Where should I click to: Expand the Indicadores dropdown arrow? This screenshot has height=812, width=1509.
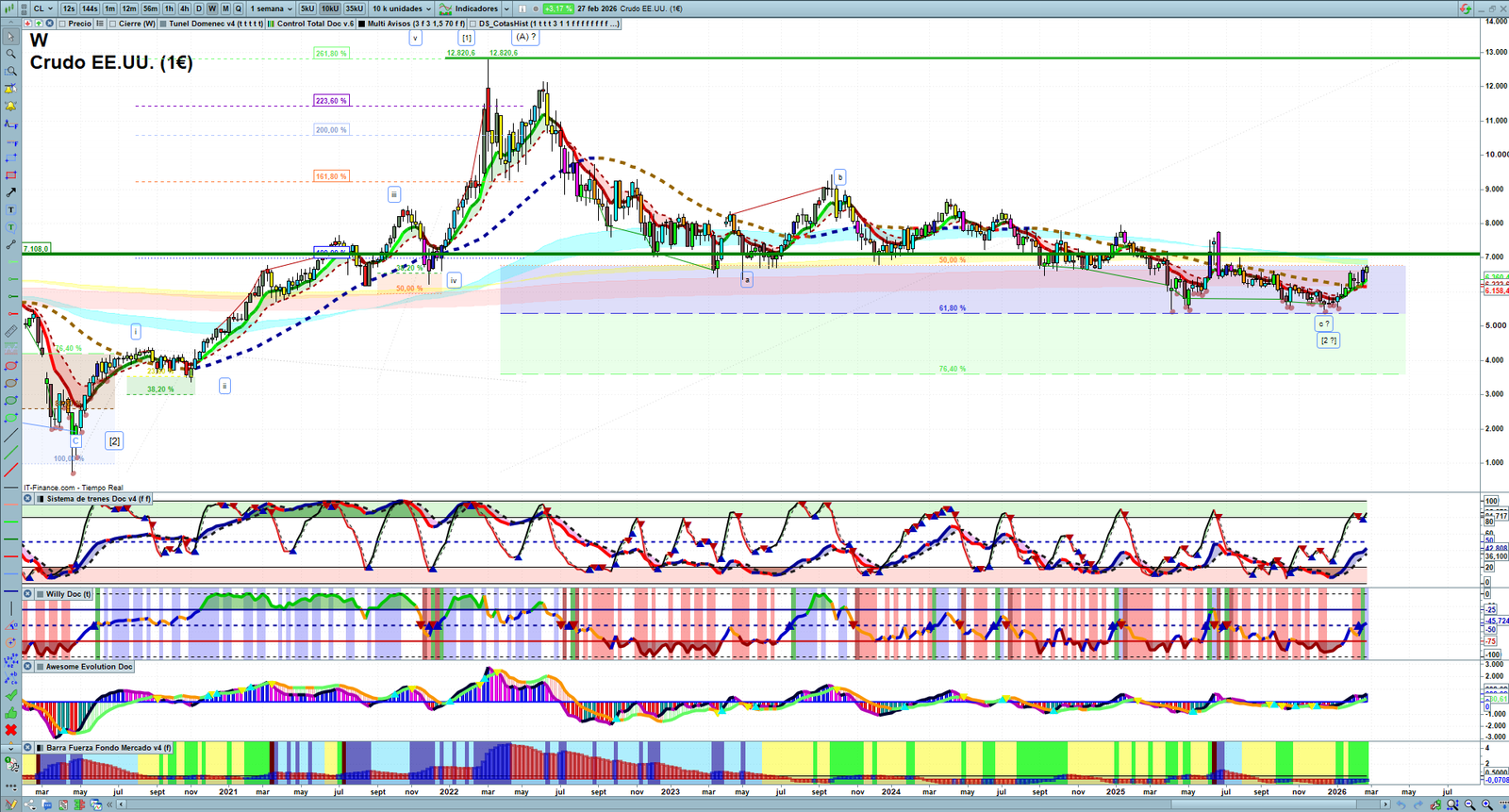tap(506, 8)
